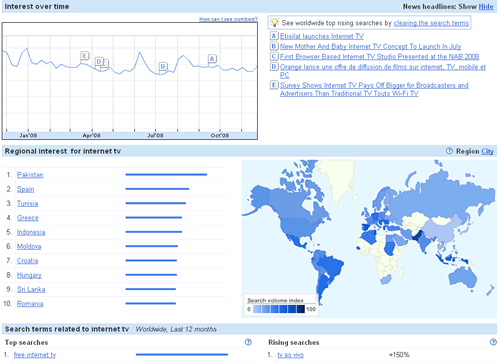Open the Orange lance une offre headline
Screen dimensions: 500x364
(383, 71)
